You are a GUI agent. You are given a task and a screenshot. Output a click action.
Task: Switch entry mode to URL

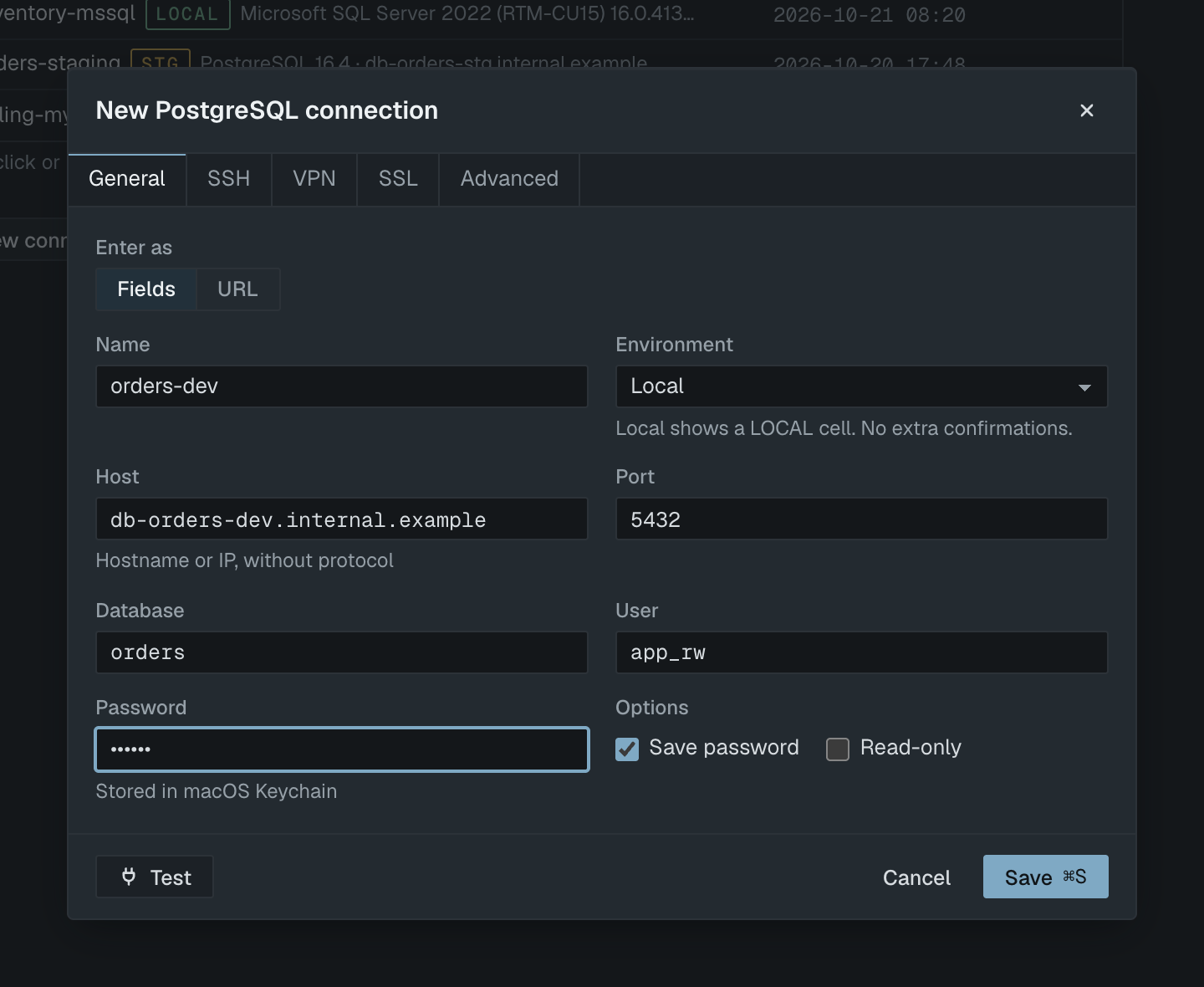pyautogui.click(x=237, y=289)
